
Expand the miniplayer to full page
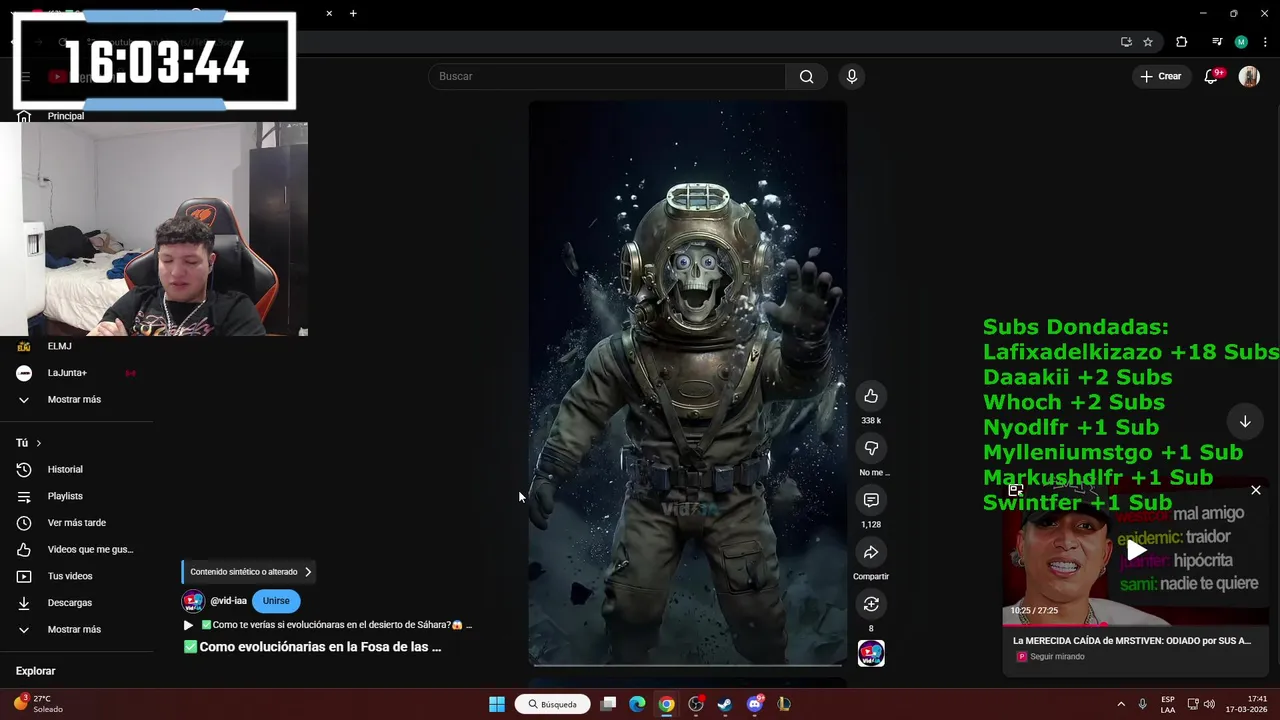tap(1016, 490)
